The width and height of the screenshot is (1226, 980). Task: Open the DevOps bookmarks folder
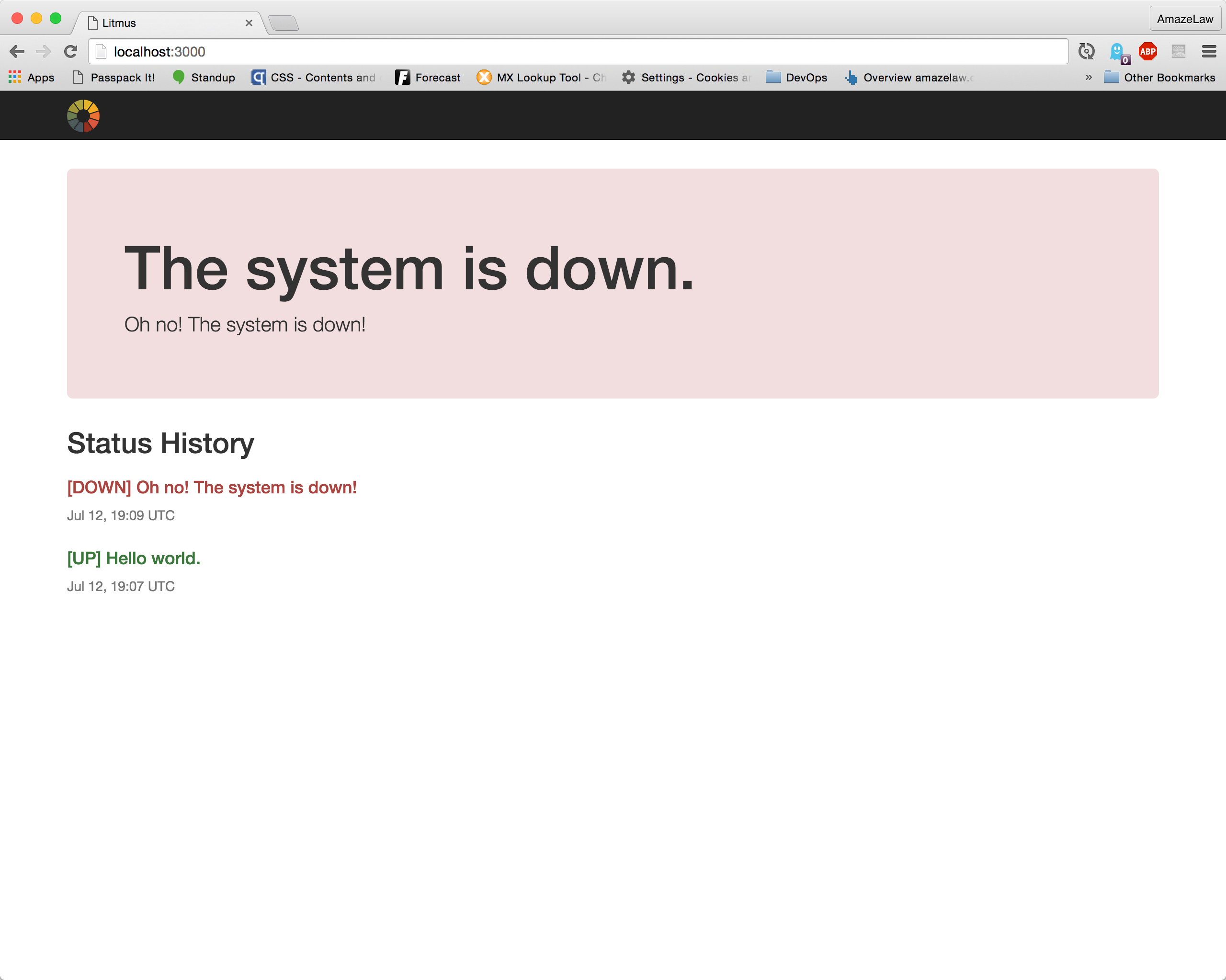point(796,77)
